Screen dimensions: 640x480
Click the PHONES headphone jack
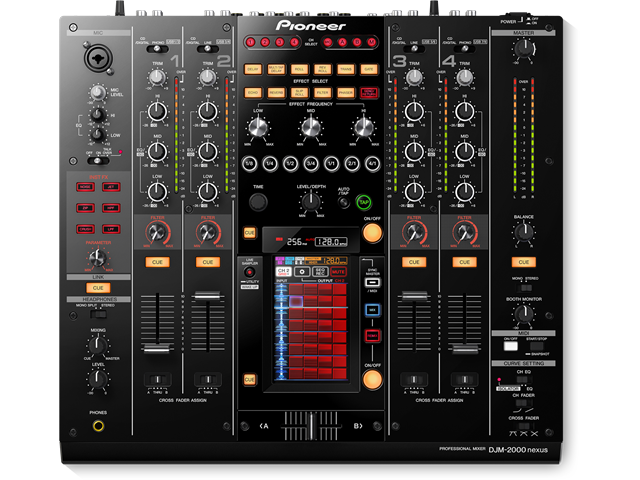98,425
